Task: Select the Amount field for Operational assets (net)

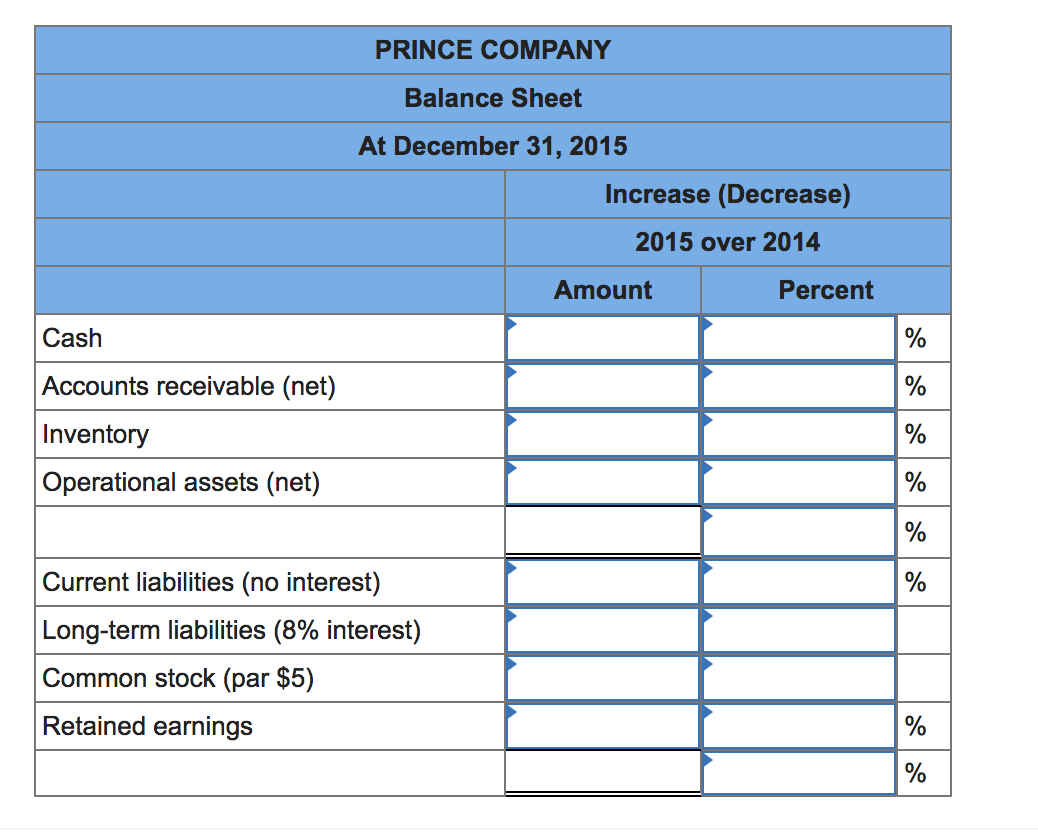Action: coord(603,482)
